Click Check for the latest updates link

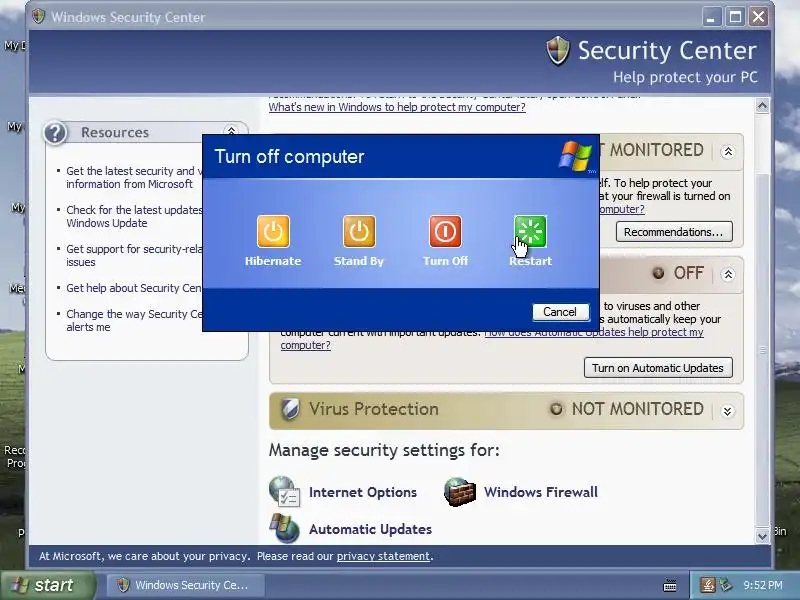click(134, 216)
